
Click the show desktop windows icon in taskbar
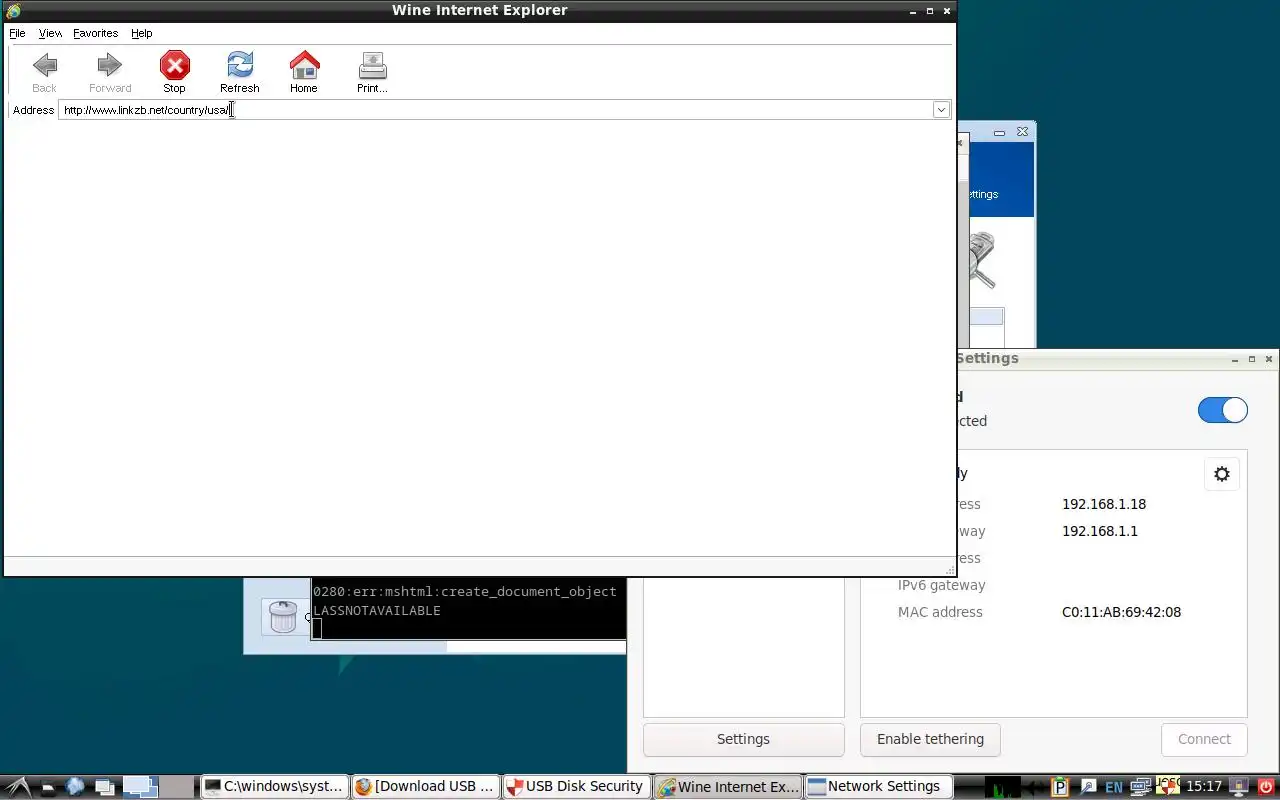(x=104, y=786)
